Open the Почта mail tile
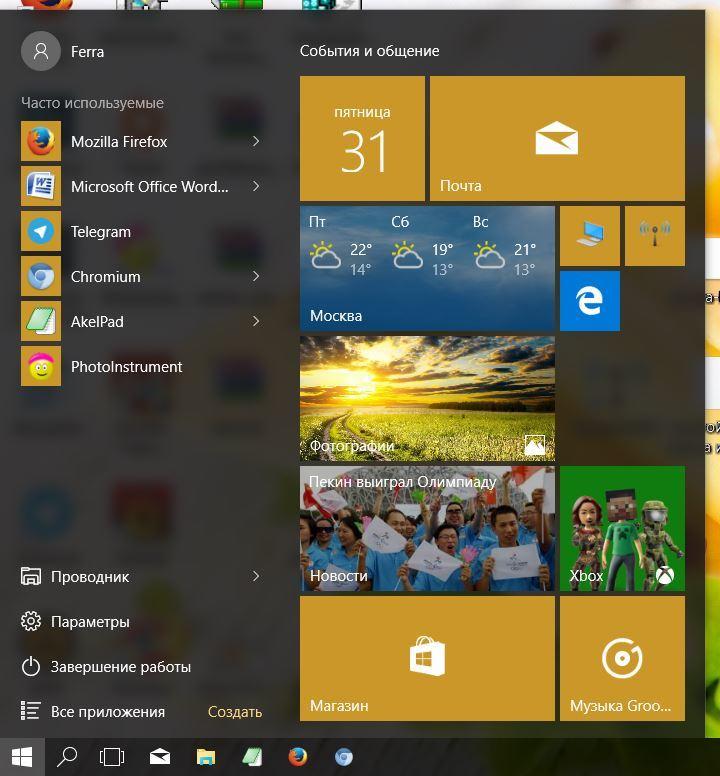This screenshot has width=720, height=776. point(557,139)
